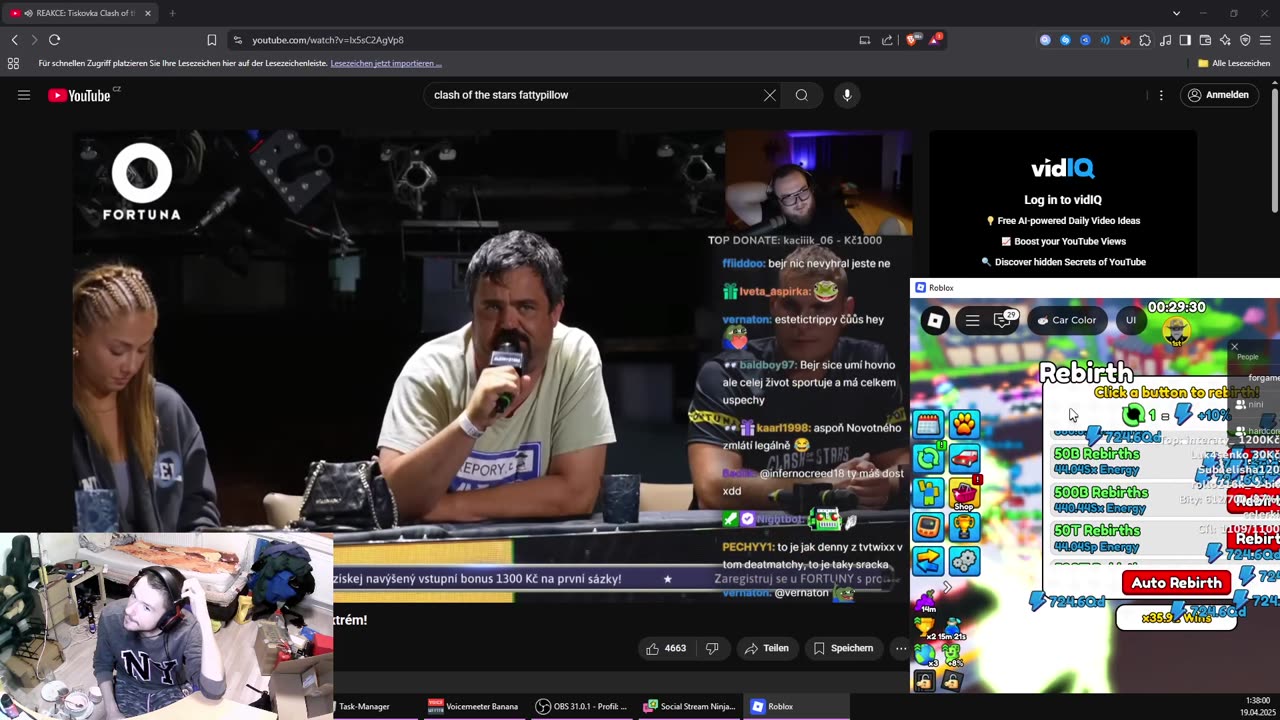This screenshot has width=1280, height=720.
Task: Run the YouTube search with magnifier icon
Action: [802, 95]
